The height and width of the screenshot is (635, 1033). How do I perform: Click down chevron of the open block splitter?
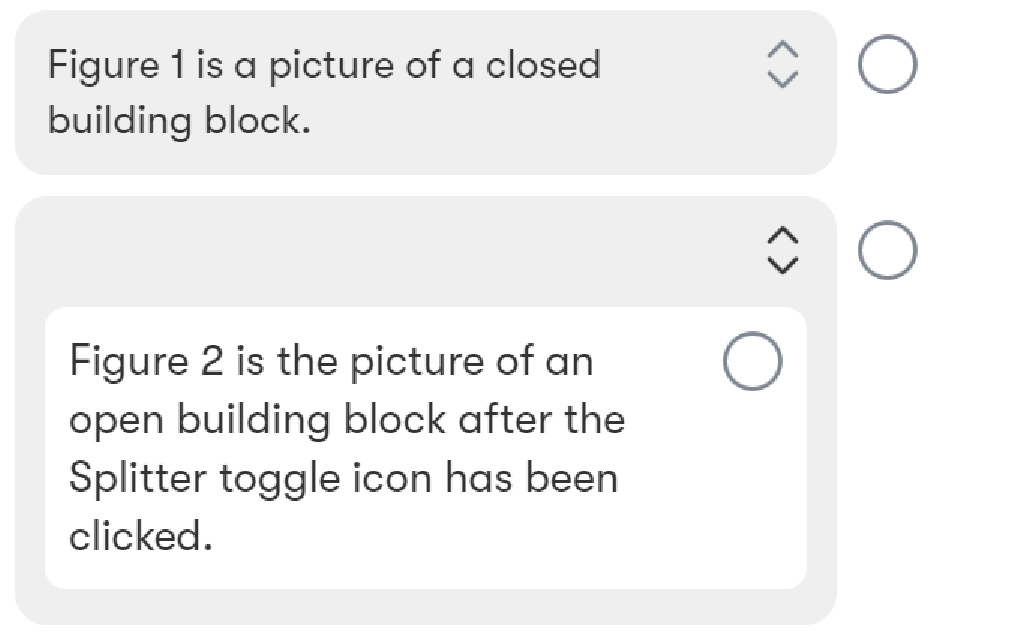(x=783, y=265)
